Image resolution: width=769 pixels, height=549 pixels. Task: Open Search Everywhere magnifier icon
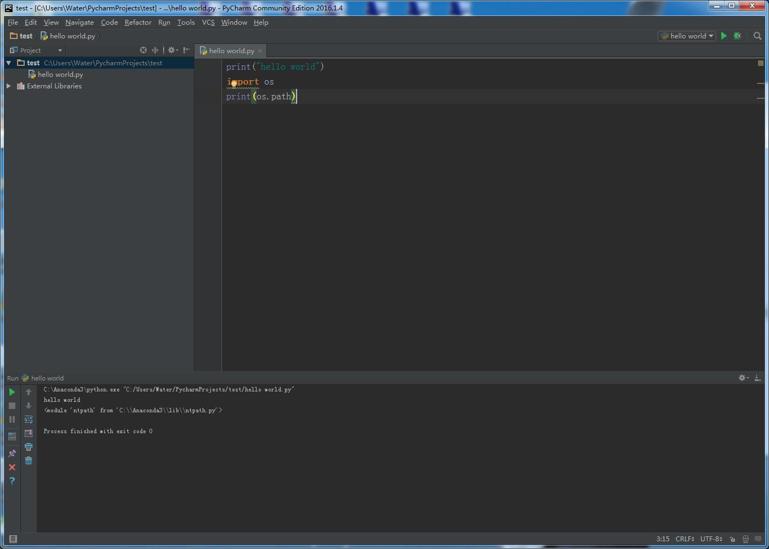[x=757, y=36]
